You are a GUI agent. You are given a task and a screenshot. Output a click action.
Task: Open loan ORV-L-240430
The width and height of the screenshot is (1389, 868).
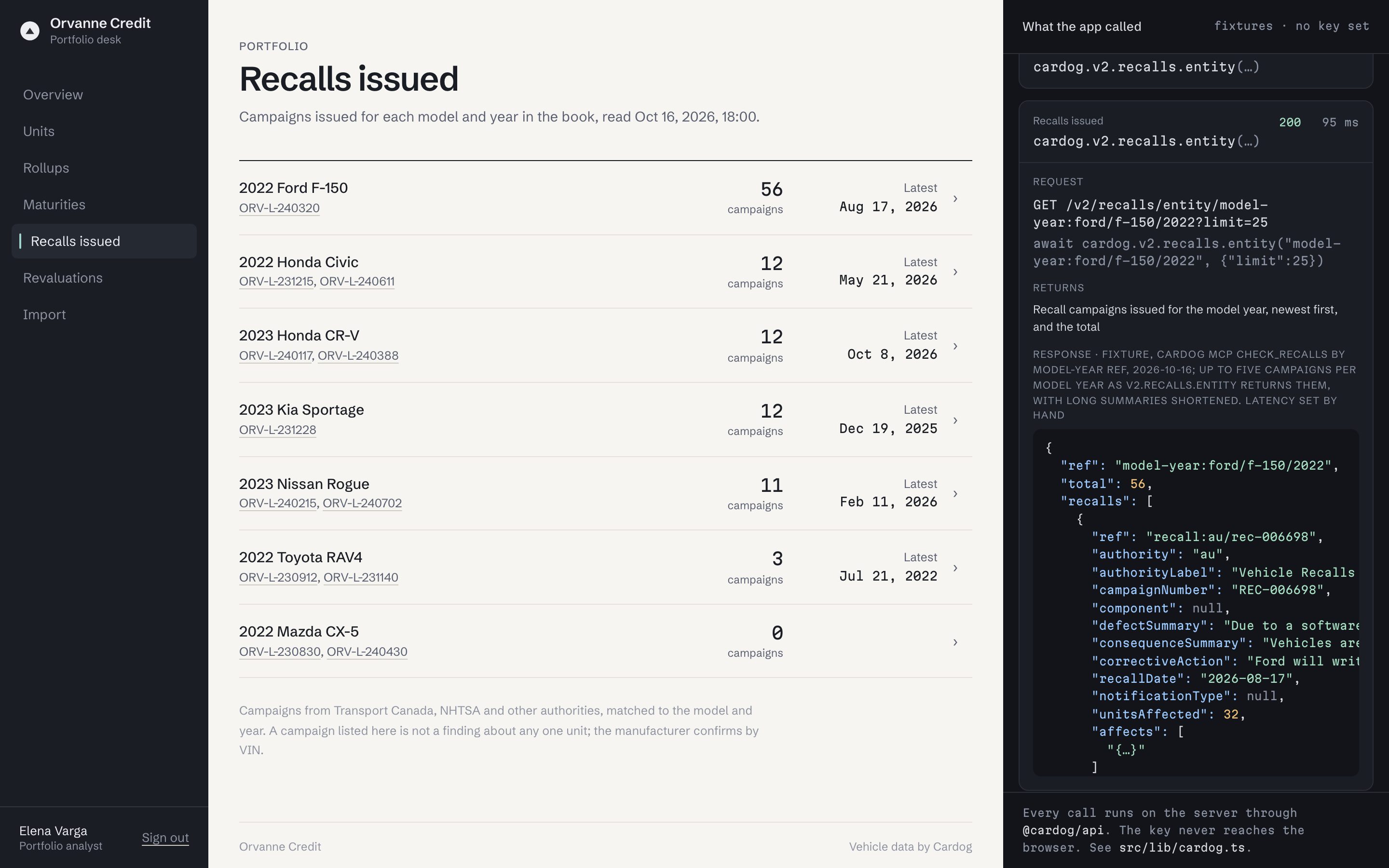point(368,651)
